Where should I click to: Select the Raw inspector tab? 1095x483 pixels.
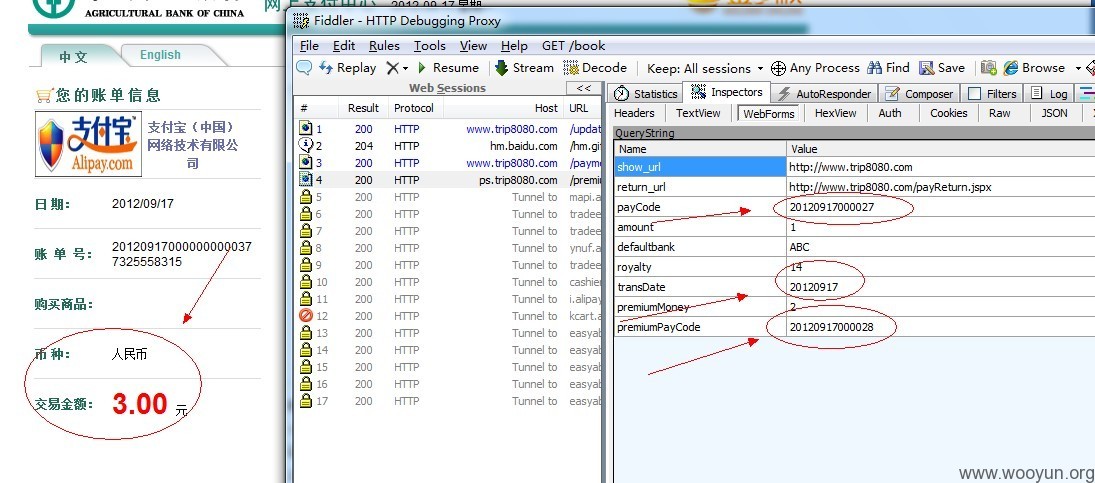tap(999, 113)
